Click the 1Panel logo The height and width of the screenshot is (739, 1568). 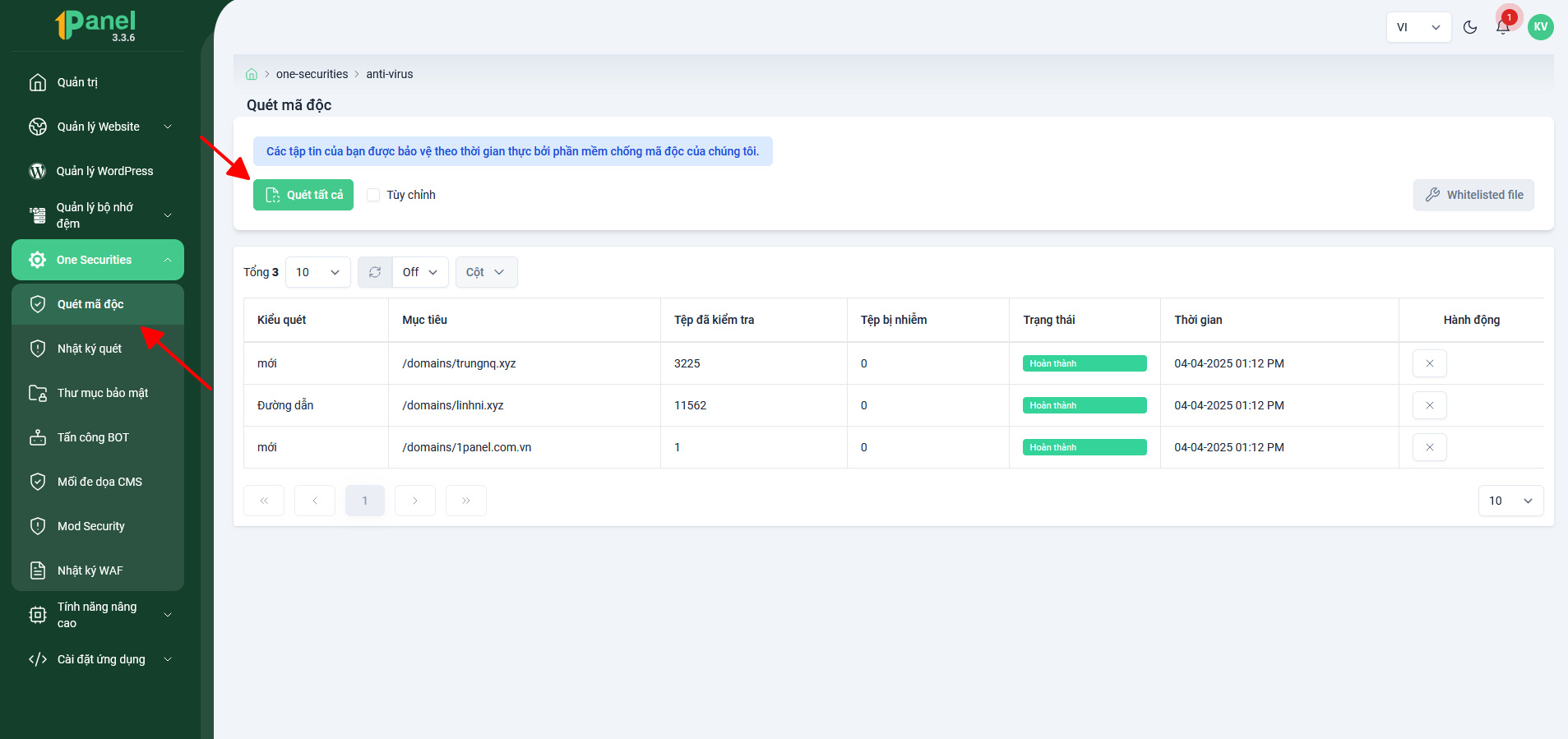point(95,25)
